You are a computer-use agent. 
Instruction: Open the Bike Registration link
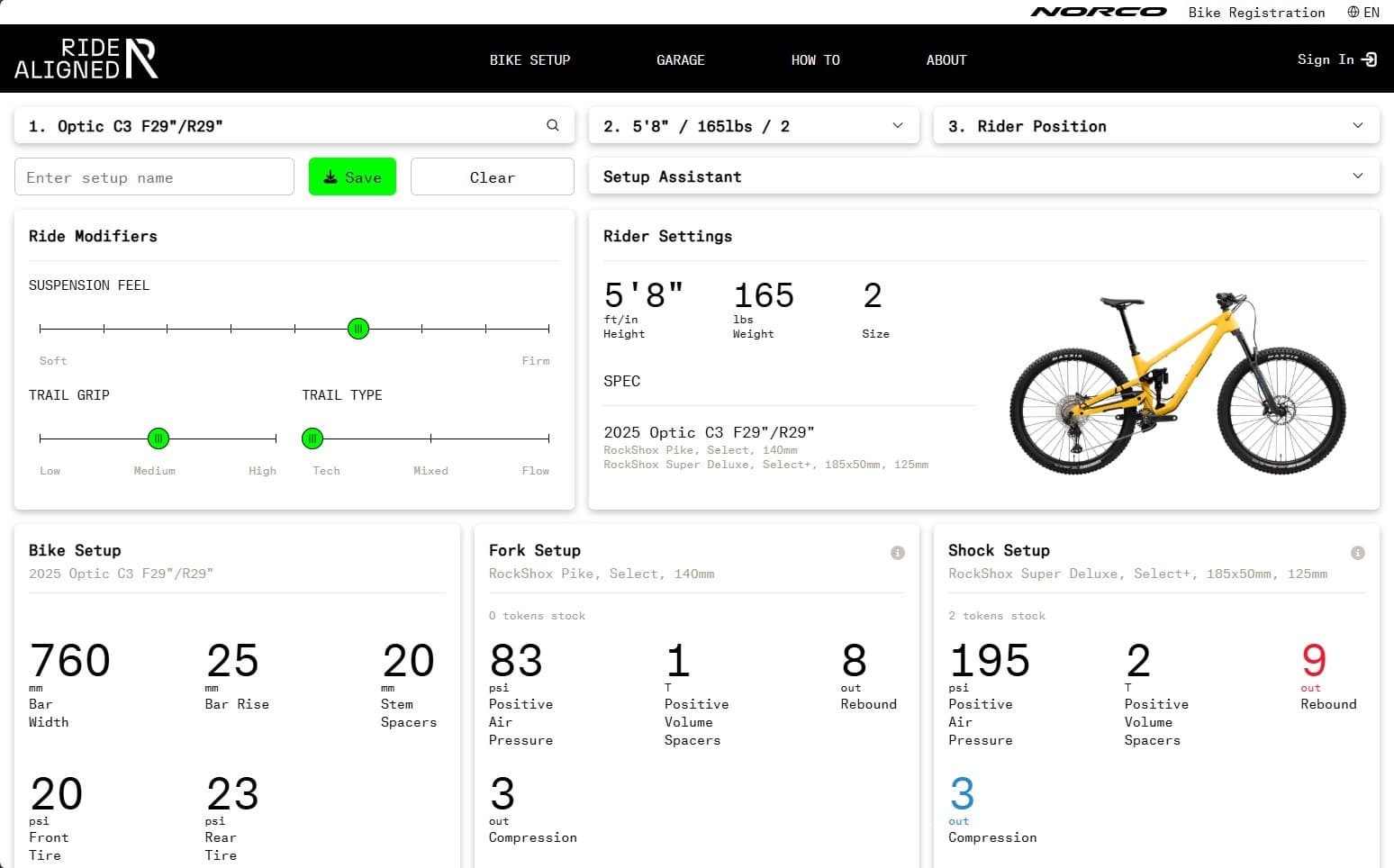(x=1256, y=12)
